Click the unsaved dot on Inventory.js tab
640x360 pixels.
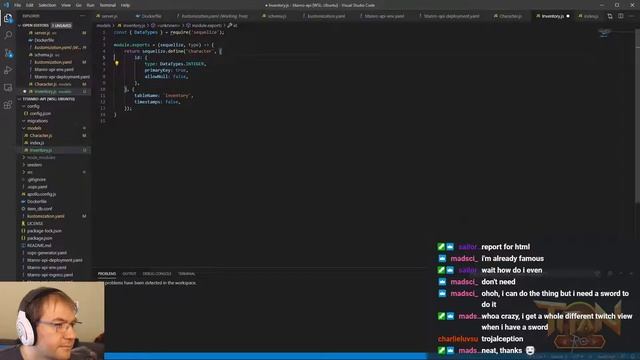[568, 16]
